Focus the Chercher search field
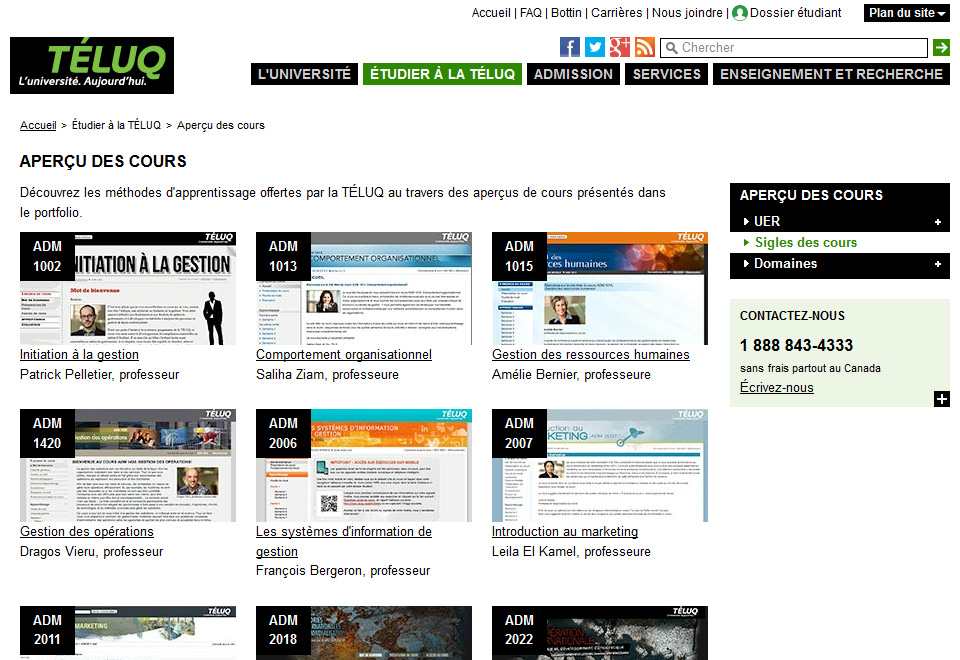The image size is (960, 660). click(793, 48)
